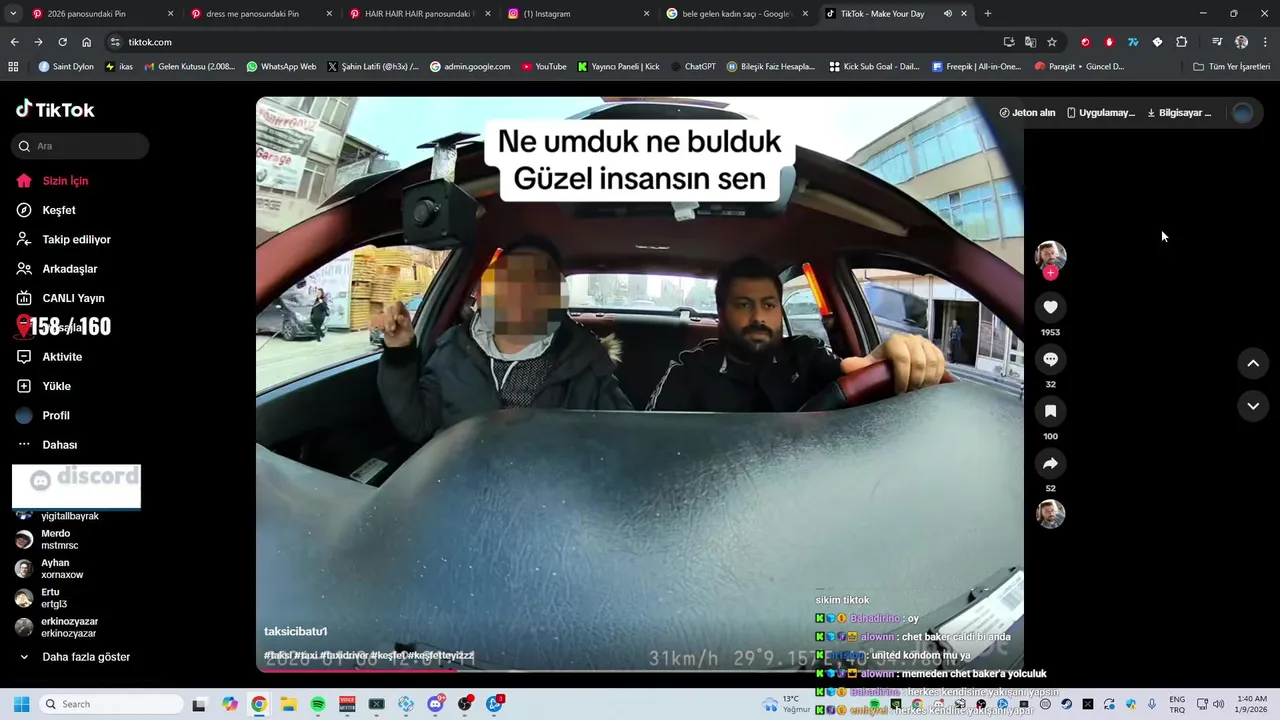Open Chrome apps grid in bookmarks bar
1280x720 pixels.
[x=13, y=67]
